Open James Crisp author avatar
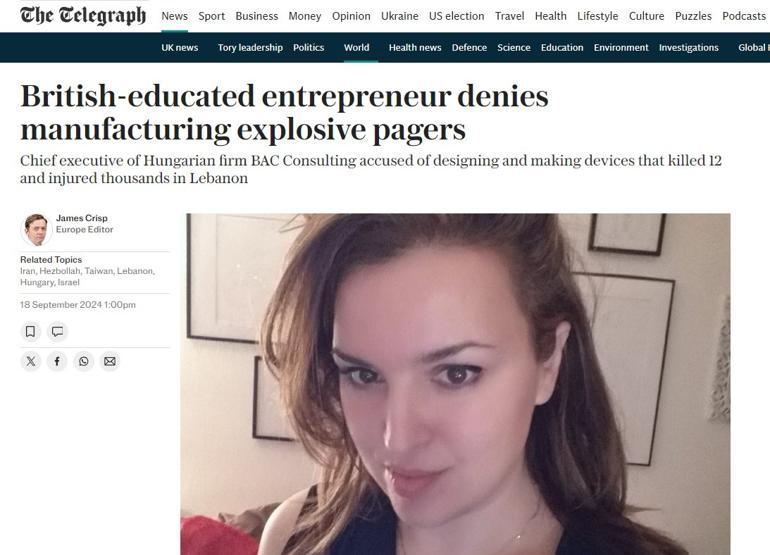The height and width of the screenshot is (555, 770). (36, 229)
